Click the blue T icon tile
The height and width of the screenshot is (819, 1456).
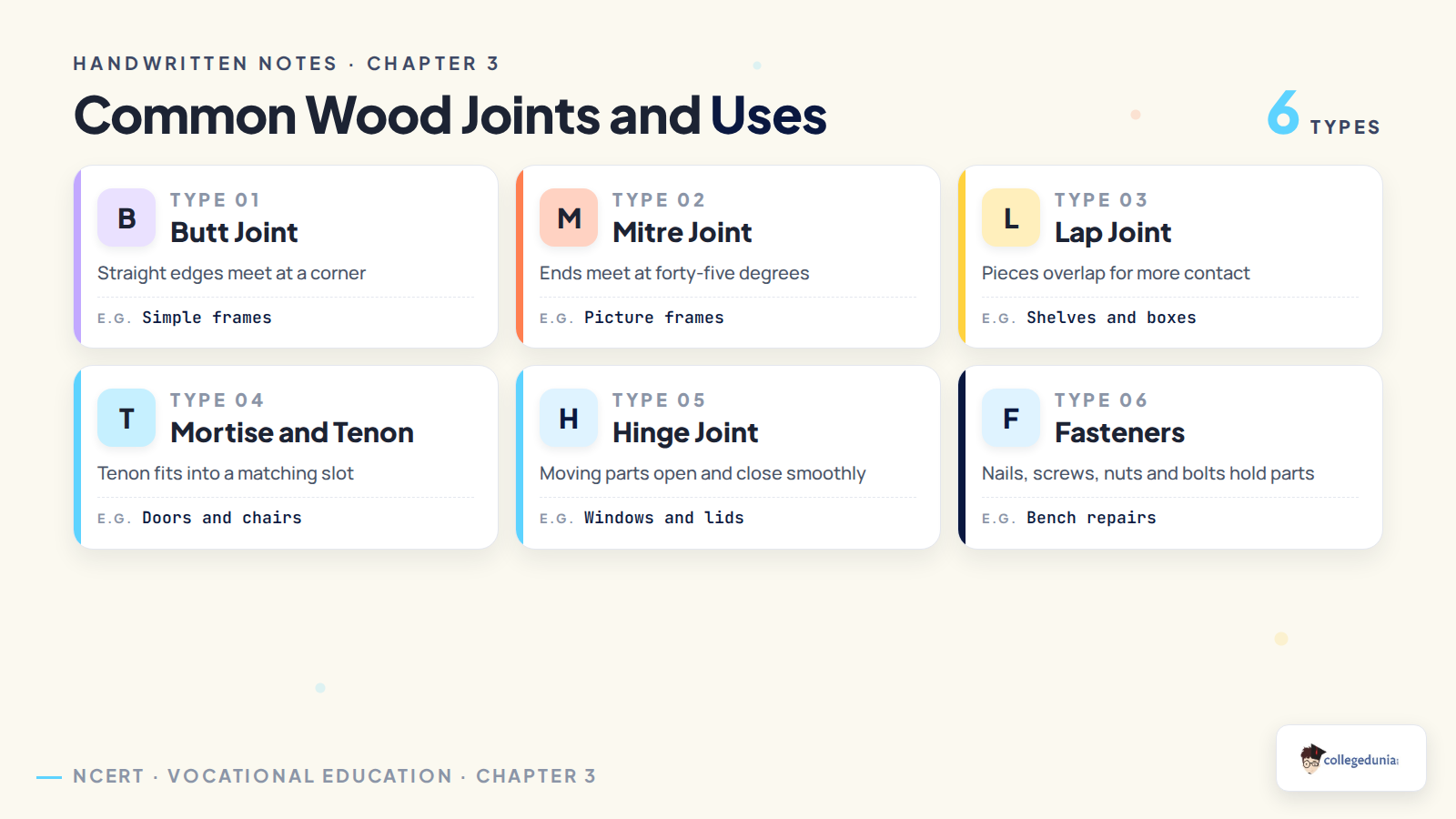tap(126, 418)
